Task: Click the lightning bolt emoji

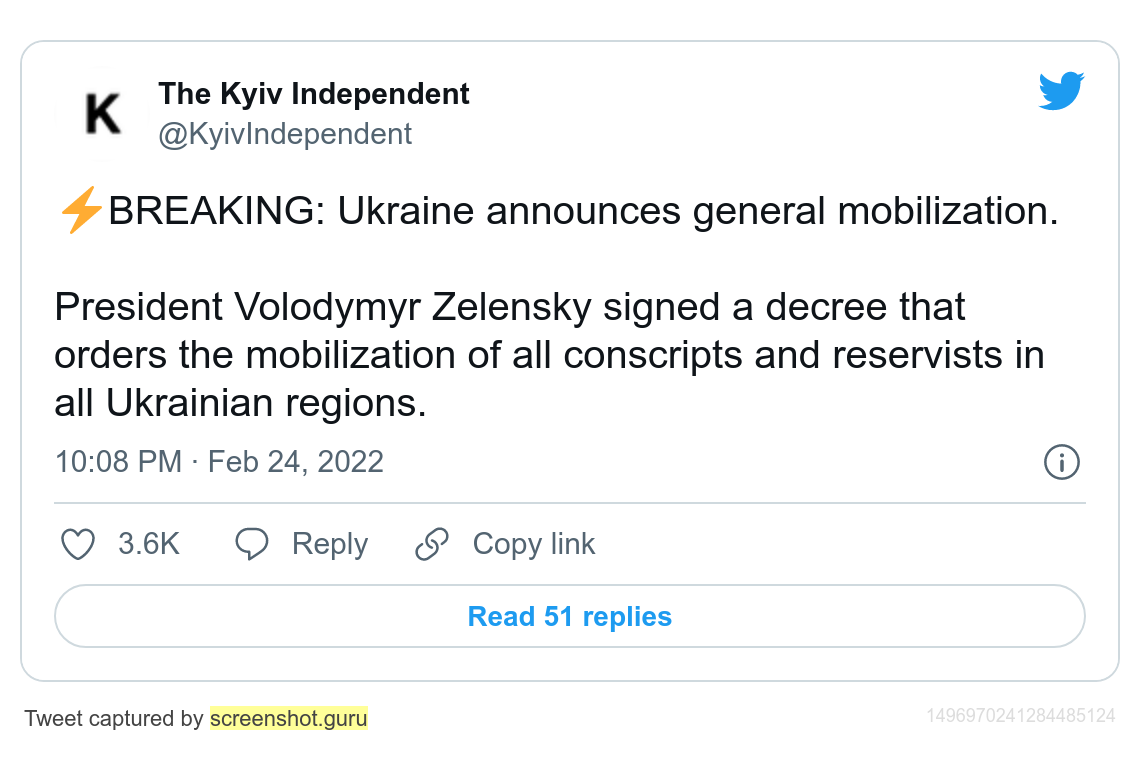Action: pos(81,212)
